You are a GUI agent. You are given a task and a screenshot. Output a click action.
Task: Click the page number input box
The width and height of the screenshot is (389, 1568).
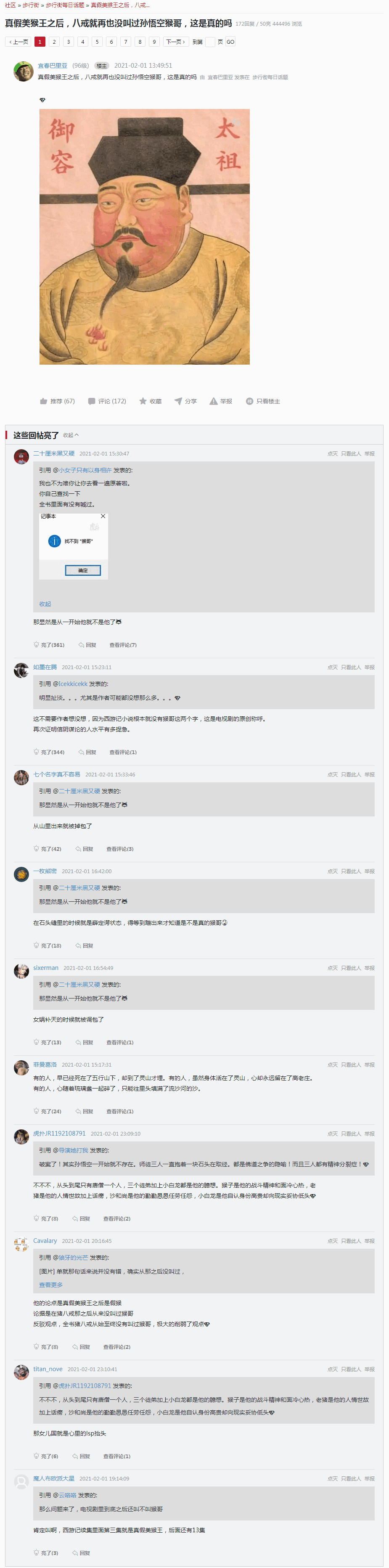[210, 42]
